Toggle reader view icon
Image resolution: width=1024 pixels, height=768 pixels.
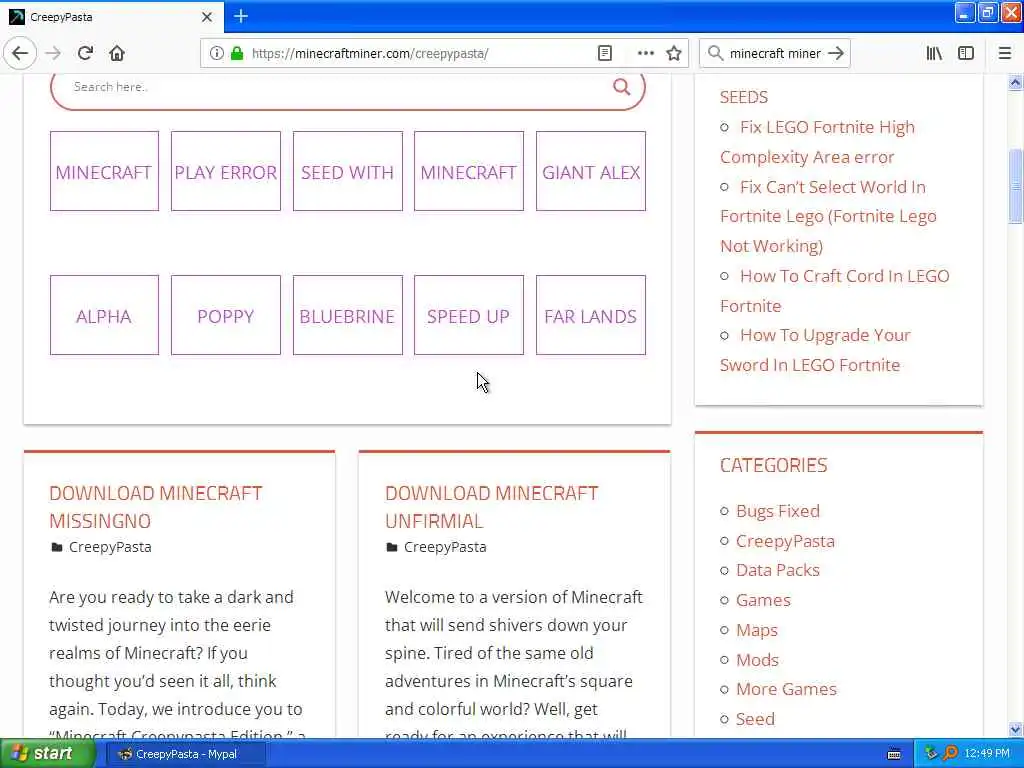click(x=605, y=53)
